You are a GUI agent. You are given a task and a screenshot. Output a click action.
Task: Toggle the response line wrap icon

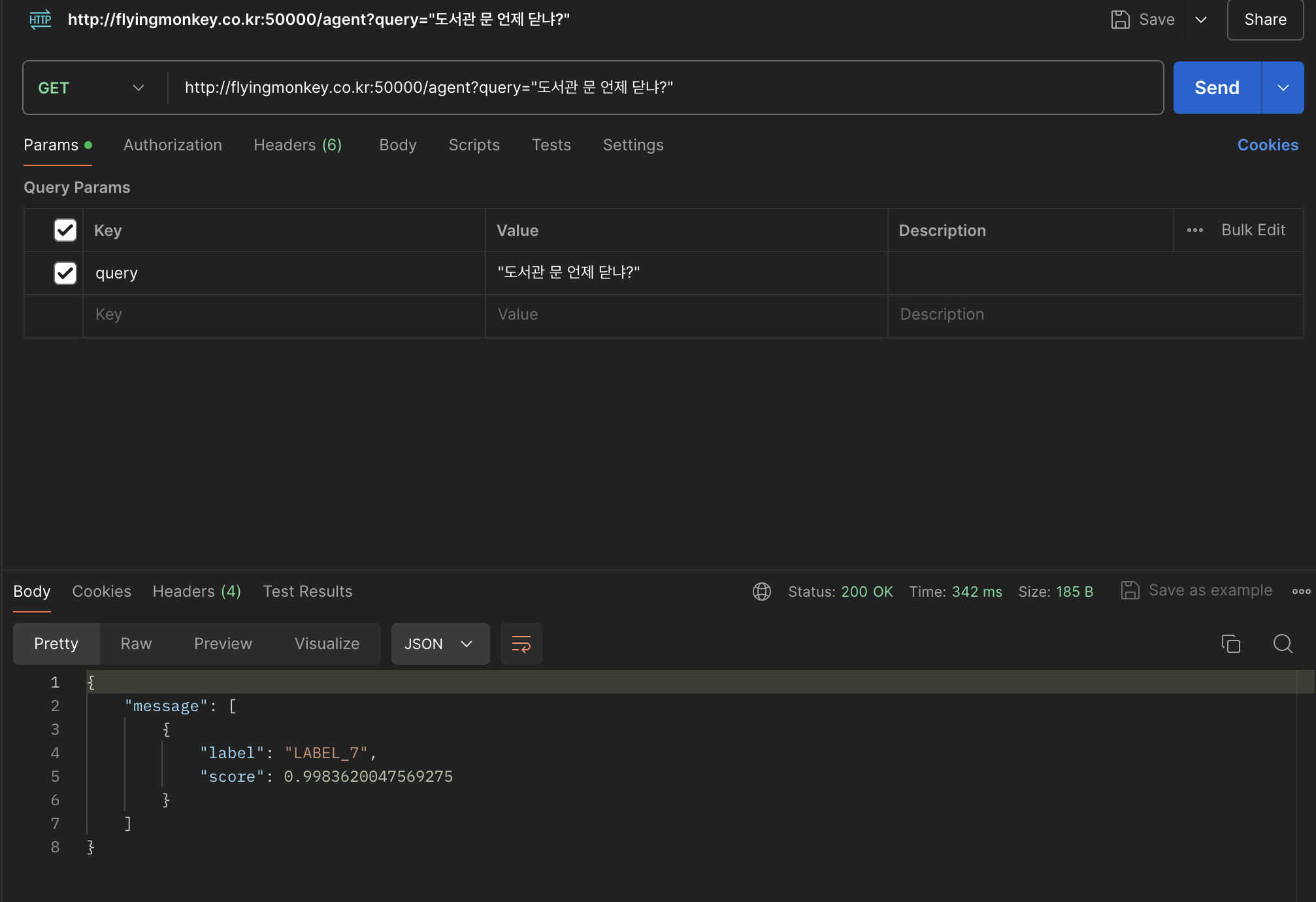[x=521, y=644]
